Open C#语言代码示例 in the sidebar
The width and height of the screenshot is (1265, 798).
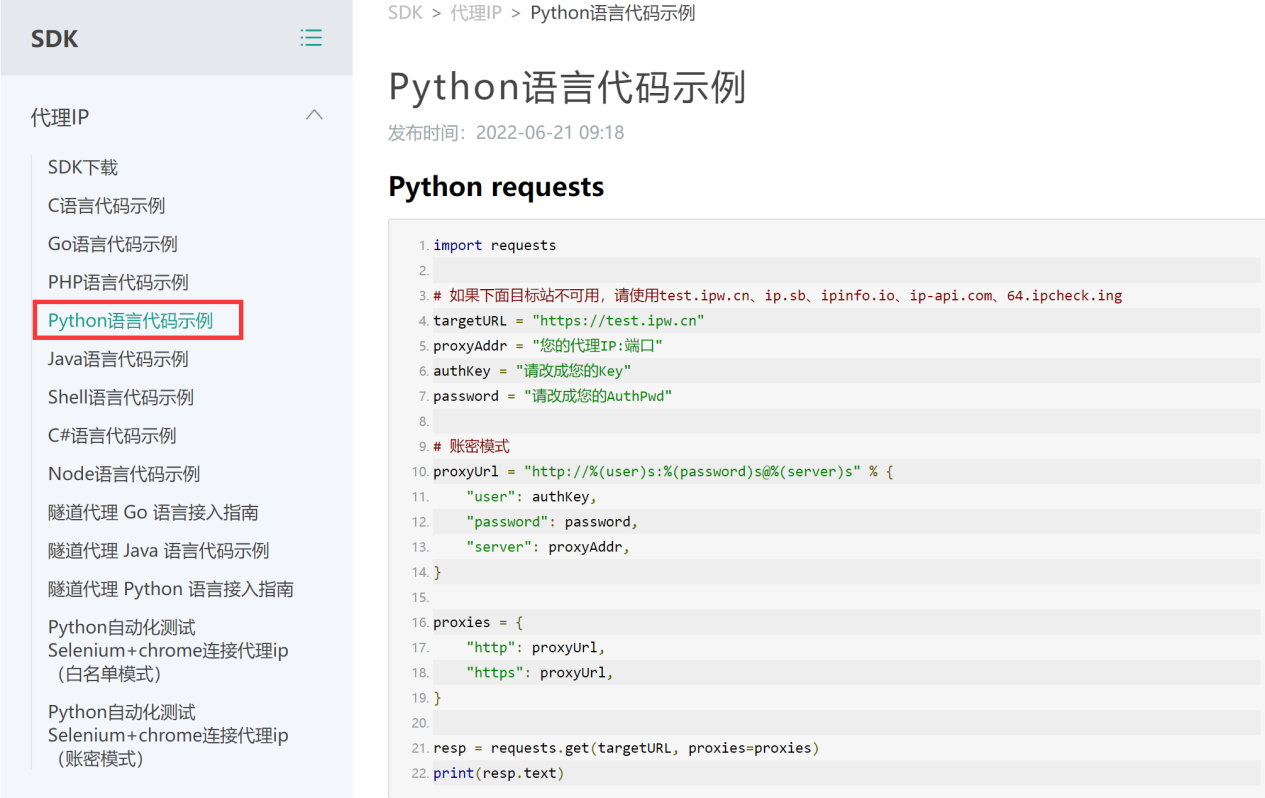112,435
